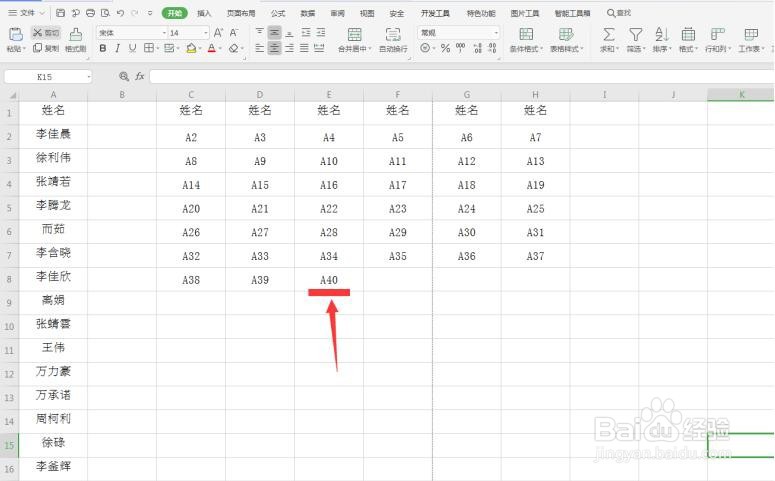Select cell E8 containing A40
Viewport: 775px width, 481px height.
pyautogui.click(x=329, y=280)
